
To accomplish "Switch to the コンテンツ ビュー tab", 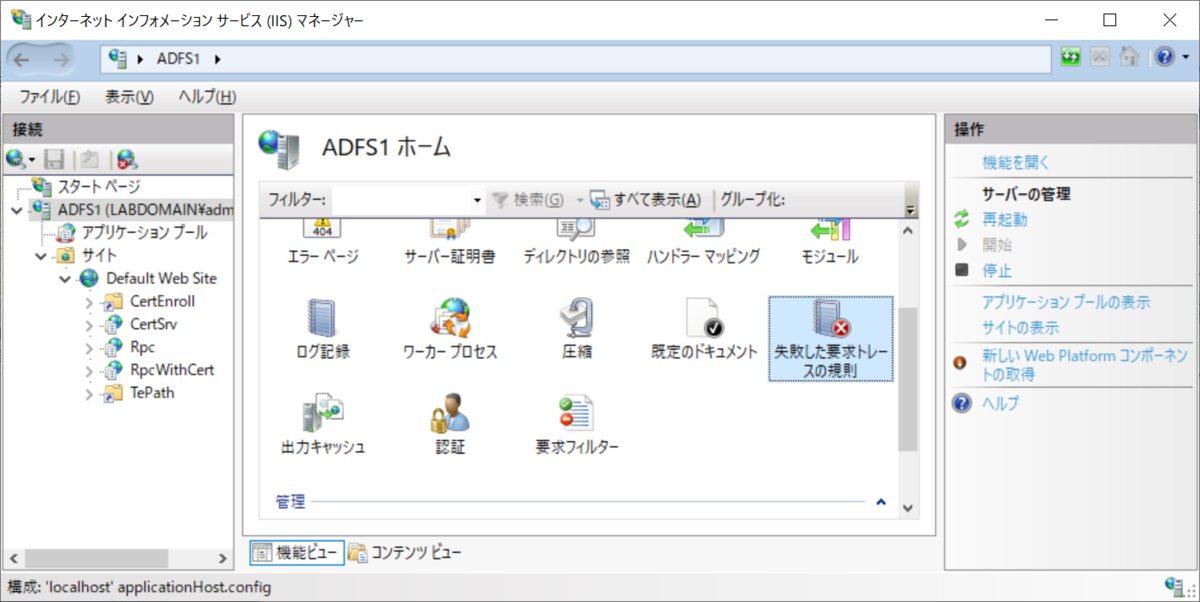I will [x=414, y=551].
